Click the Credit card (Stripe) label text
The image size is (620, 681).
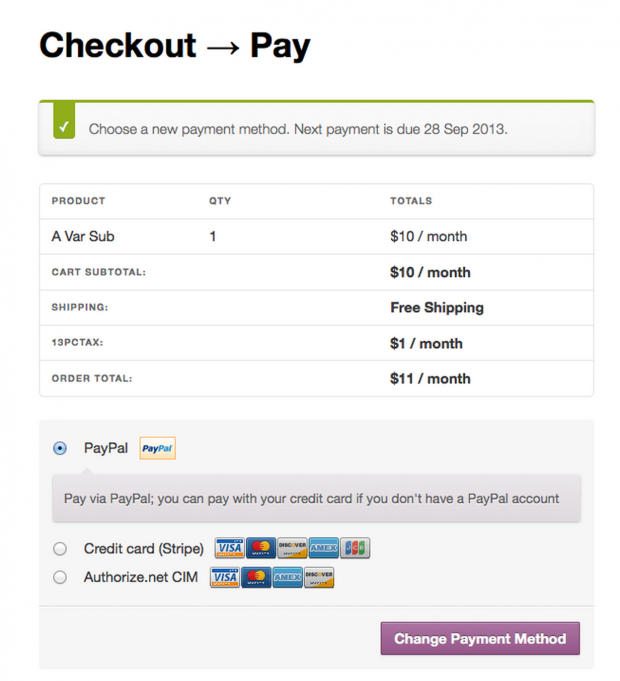(144, 549)
